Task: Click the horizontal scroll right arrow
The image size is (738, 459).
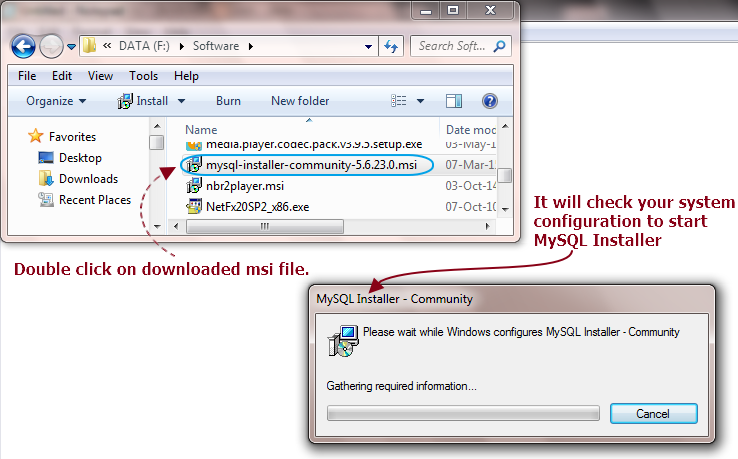Action: pos(488,226)
